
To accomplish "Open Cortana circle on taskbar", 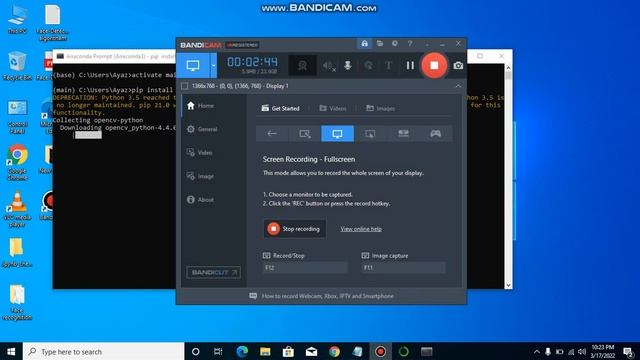I will coord(196,351).
